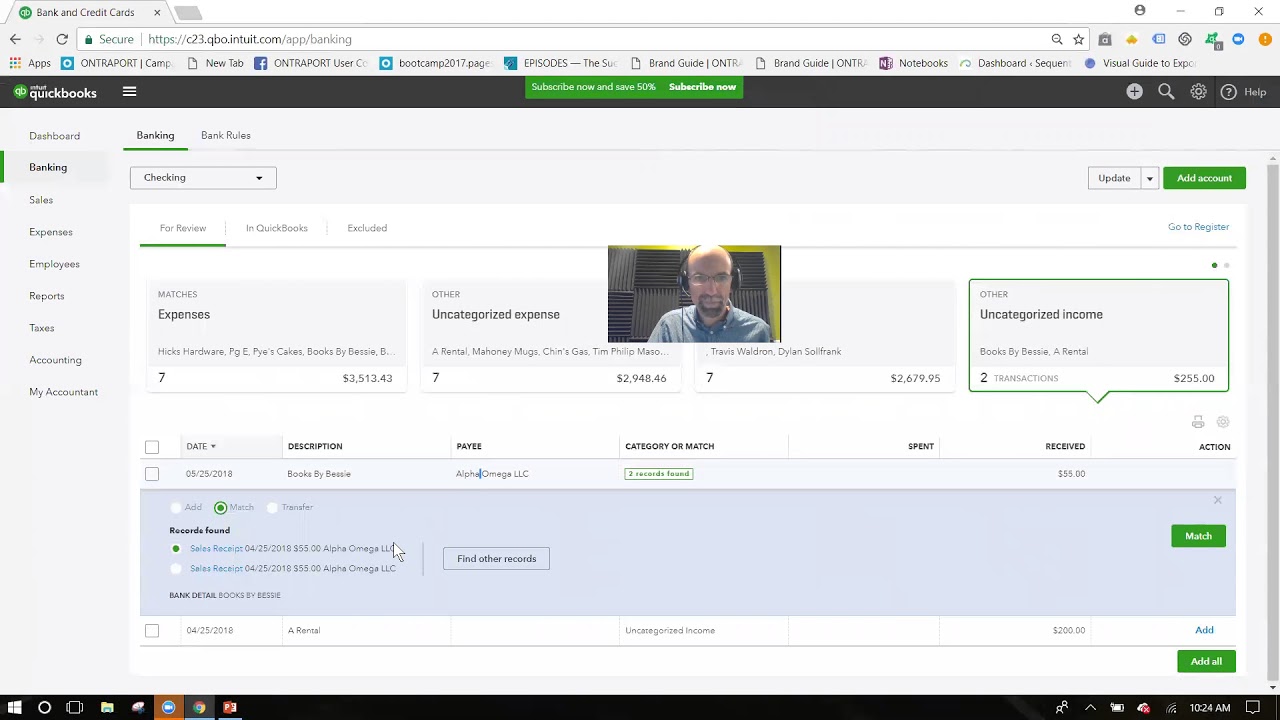This screenshot has height=720, width=1280.
Task: Open Windows Start menu
Action: 15,708
